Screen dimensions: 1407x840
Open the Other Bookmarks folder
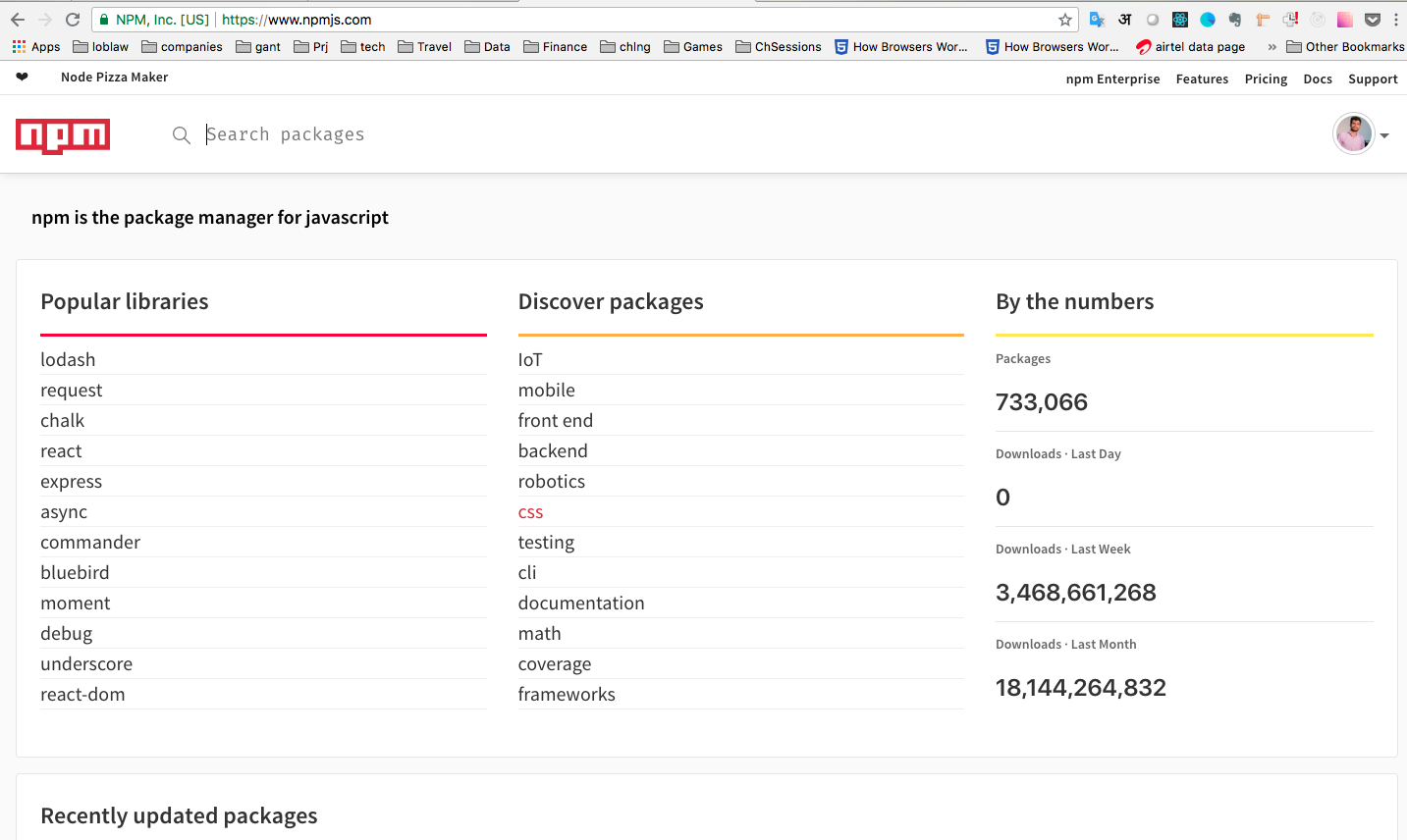point(1345,47)
